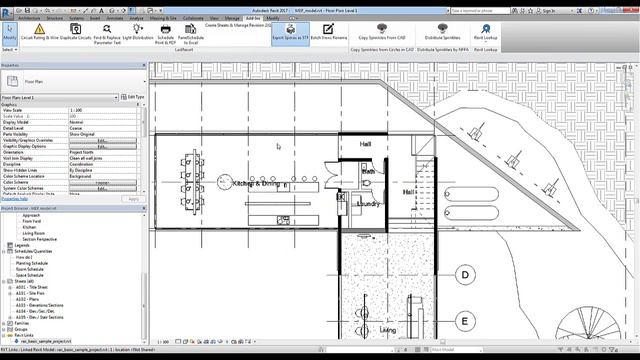640x360 pixels.
Task: Close the Project Browser panel
Action: (144, 208)
